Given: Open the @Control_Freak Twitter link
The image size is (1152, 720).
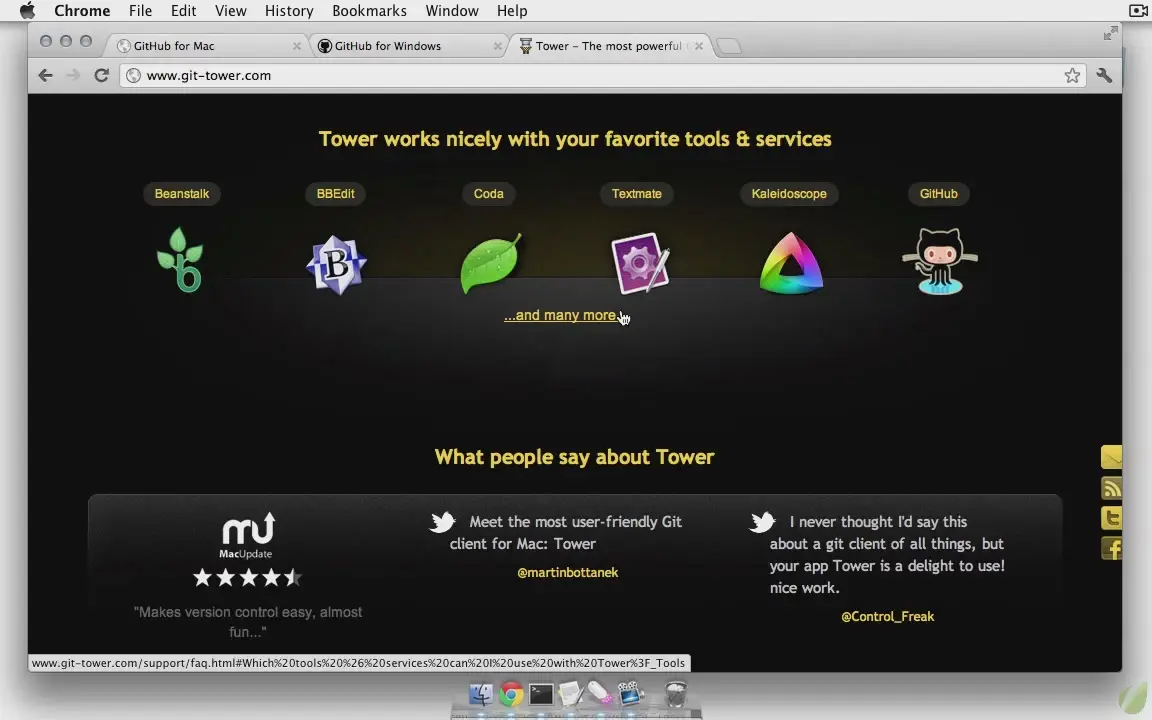Looking at the screenshot, I should point(888,616).
